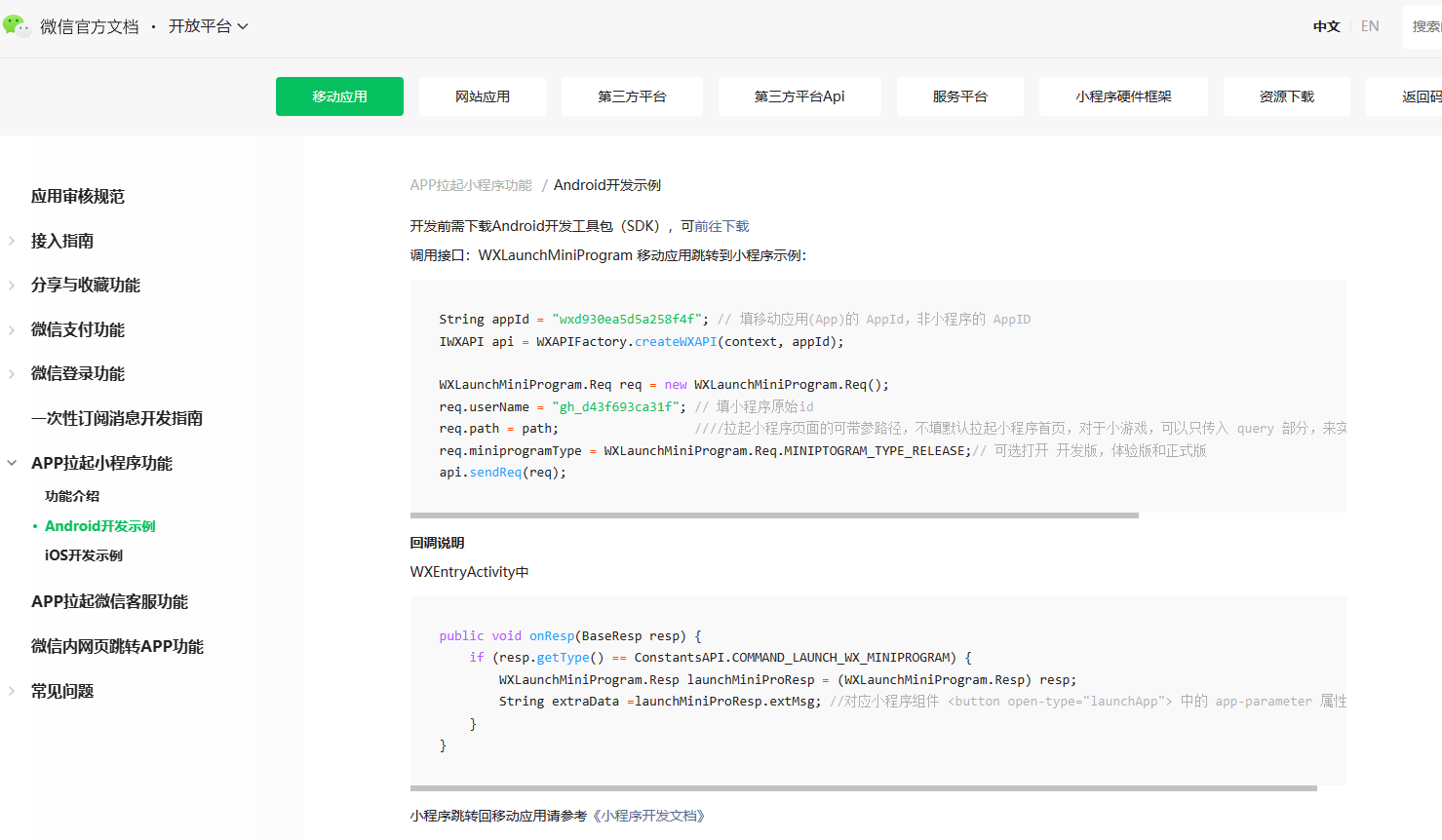Click the 调用接口 WXLaunchMiniProgram description line
Viewport: 1442px width, 840px height.
click(x=608, y=255)
